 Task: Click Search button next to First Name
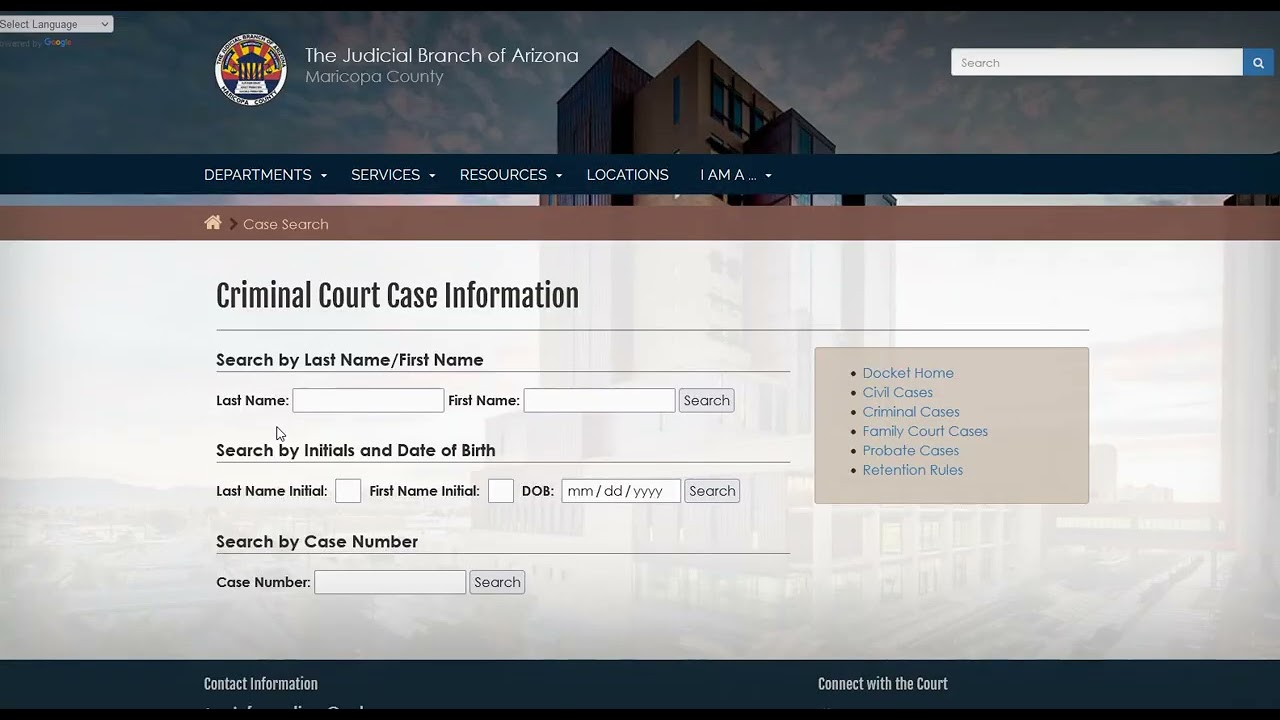pos(707,400)
